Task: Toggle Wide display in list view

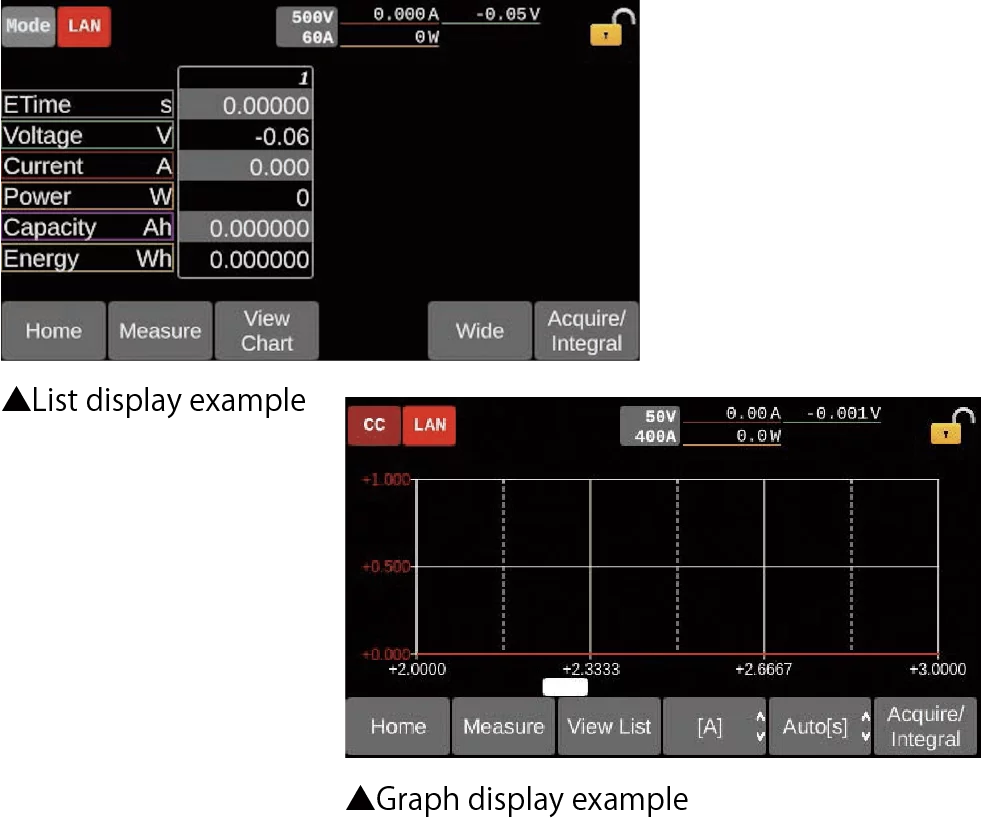Action: click(480, 331)
